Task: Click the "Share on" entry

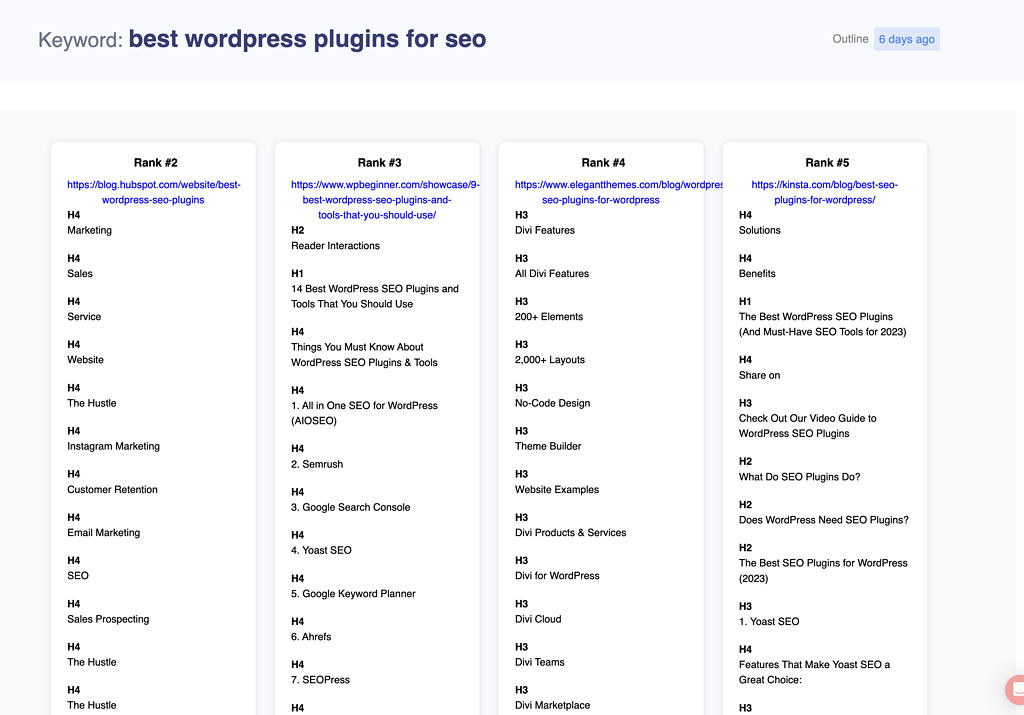Action: click(x=760, y=375)
